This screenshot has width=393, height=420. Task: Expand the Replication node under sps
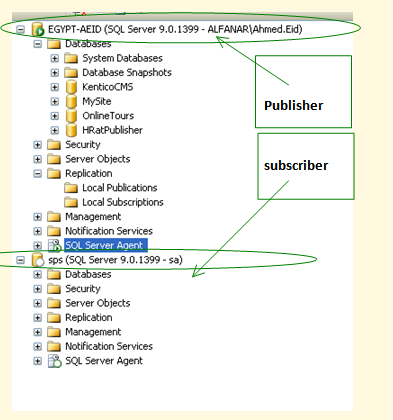point(38,318)
